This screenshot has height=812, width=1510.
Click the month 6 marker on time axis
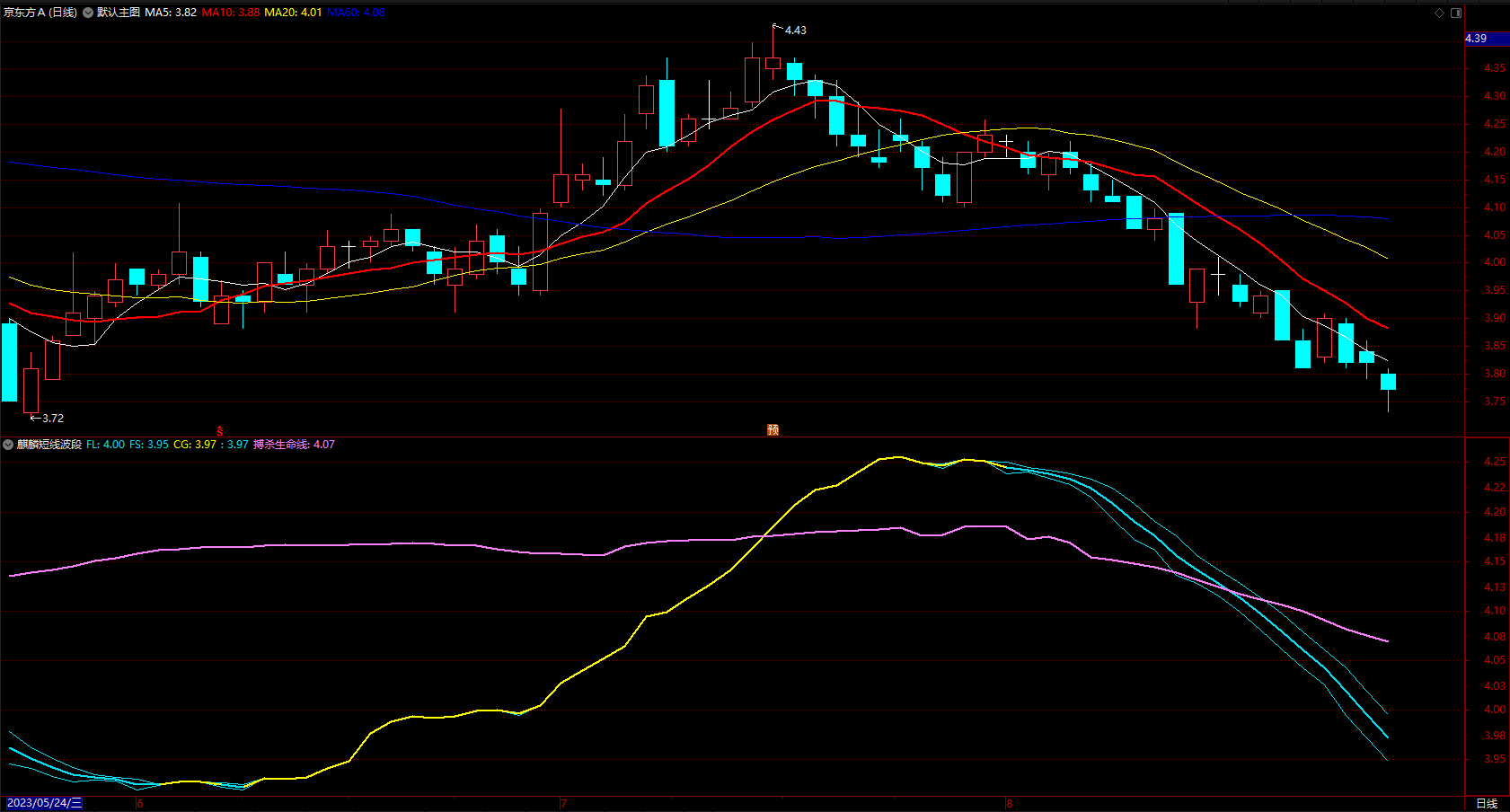coord(140,803)
